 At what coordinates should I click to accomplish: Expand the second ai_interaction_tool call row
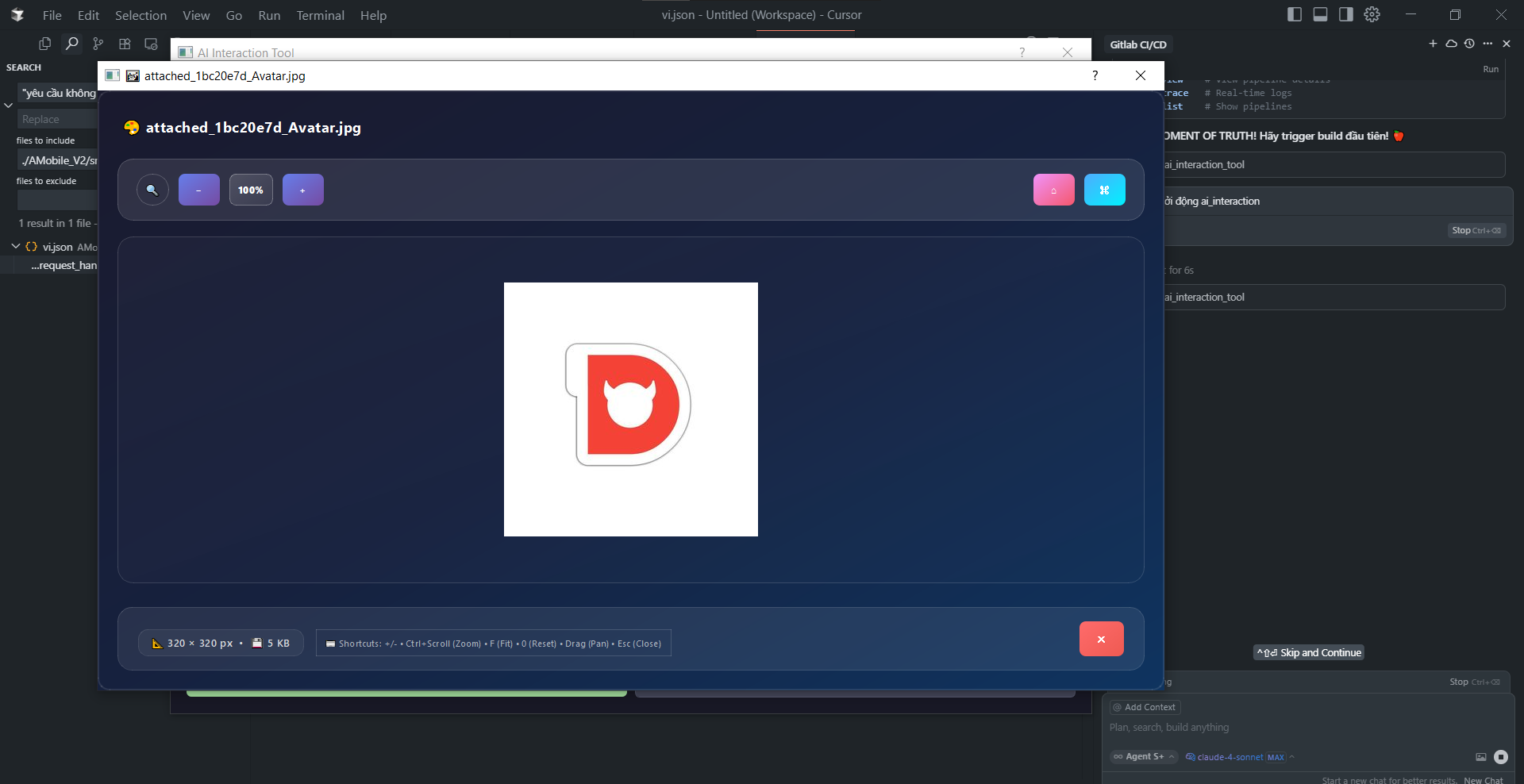pos(1333,297)
